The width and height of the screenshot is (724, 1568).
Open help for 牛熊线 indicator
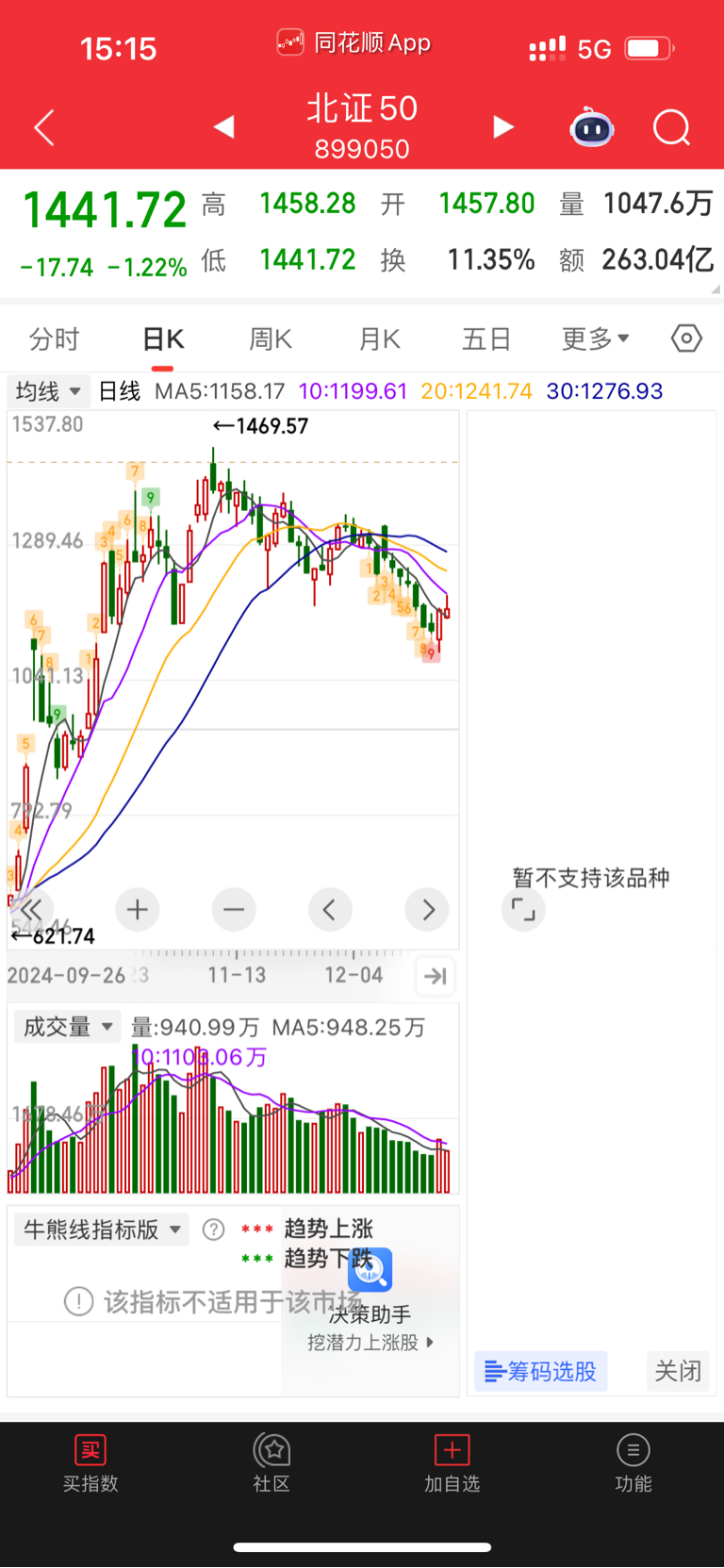pyautogui.click(x=214, y=1230)
